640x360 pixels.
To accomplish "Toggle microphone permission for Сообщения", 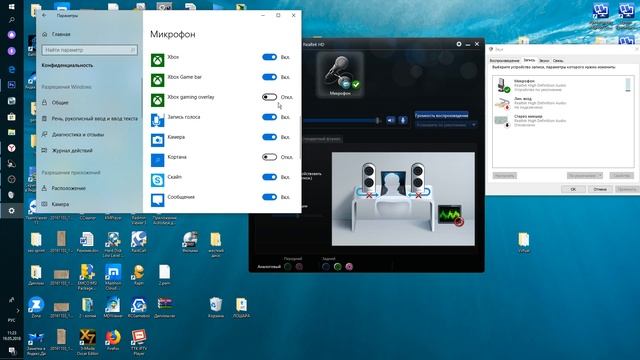I will tap(269, 197).
